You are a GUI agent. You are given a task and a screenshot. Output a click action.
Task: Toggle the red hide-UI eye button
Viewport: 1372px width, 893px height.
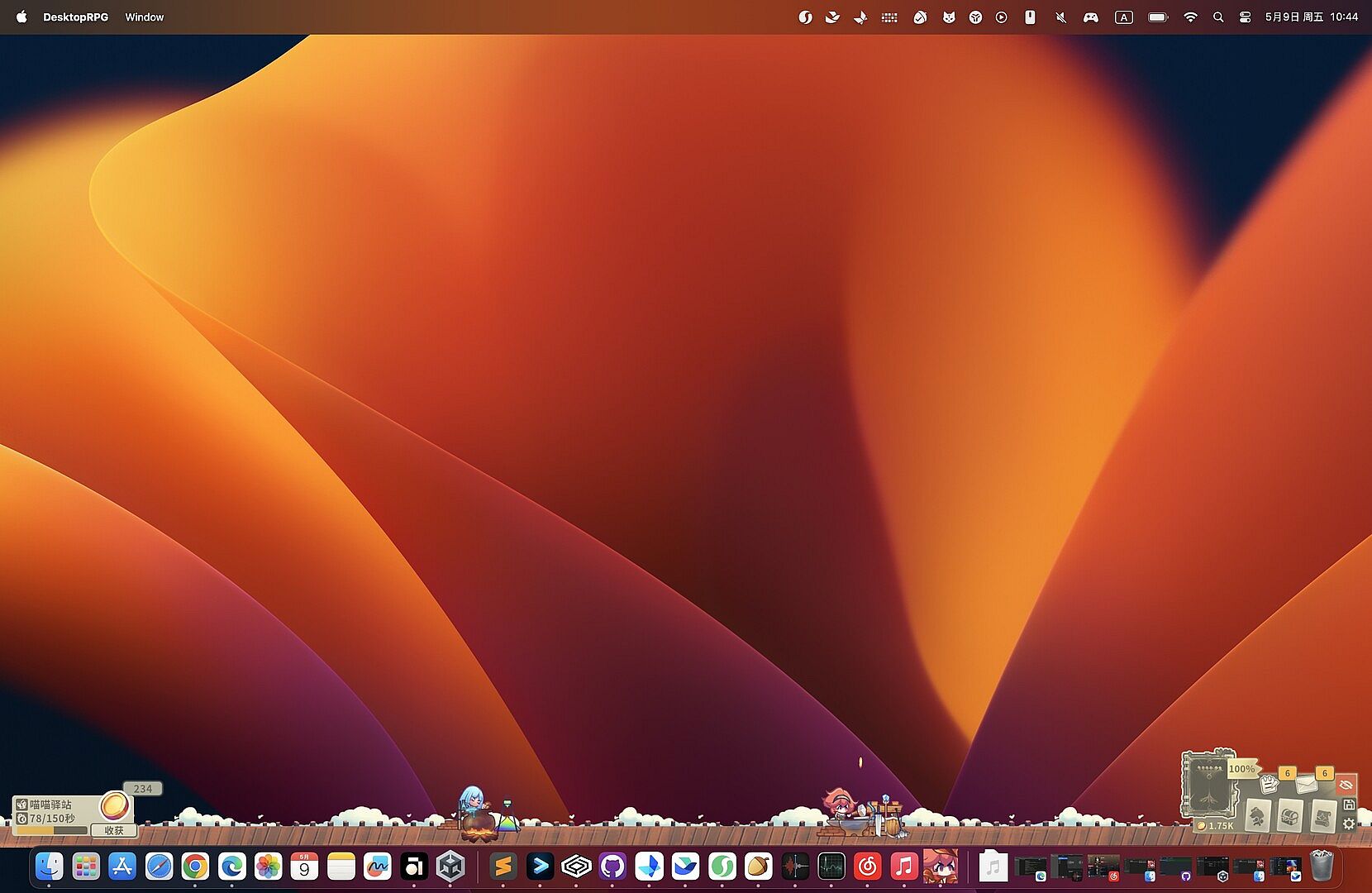coord(1346,784)
